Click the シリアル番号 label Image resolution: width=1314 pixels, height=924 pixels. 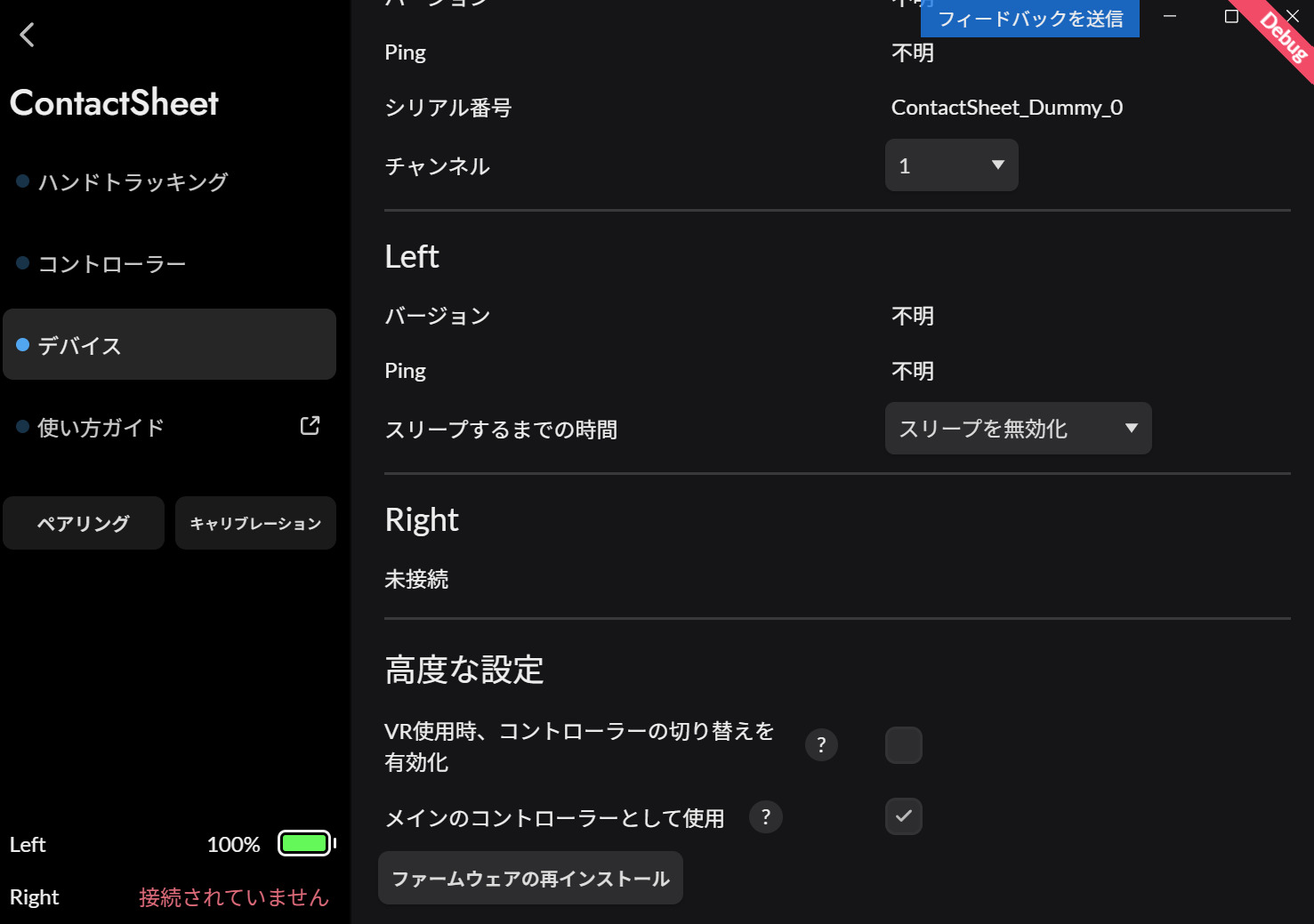(448, 108)
